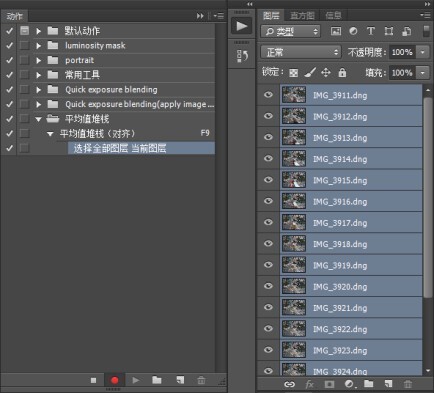Create a new action in the Actions panel
The width and height of the screenshot is (434, 393).
(180, 380)
